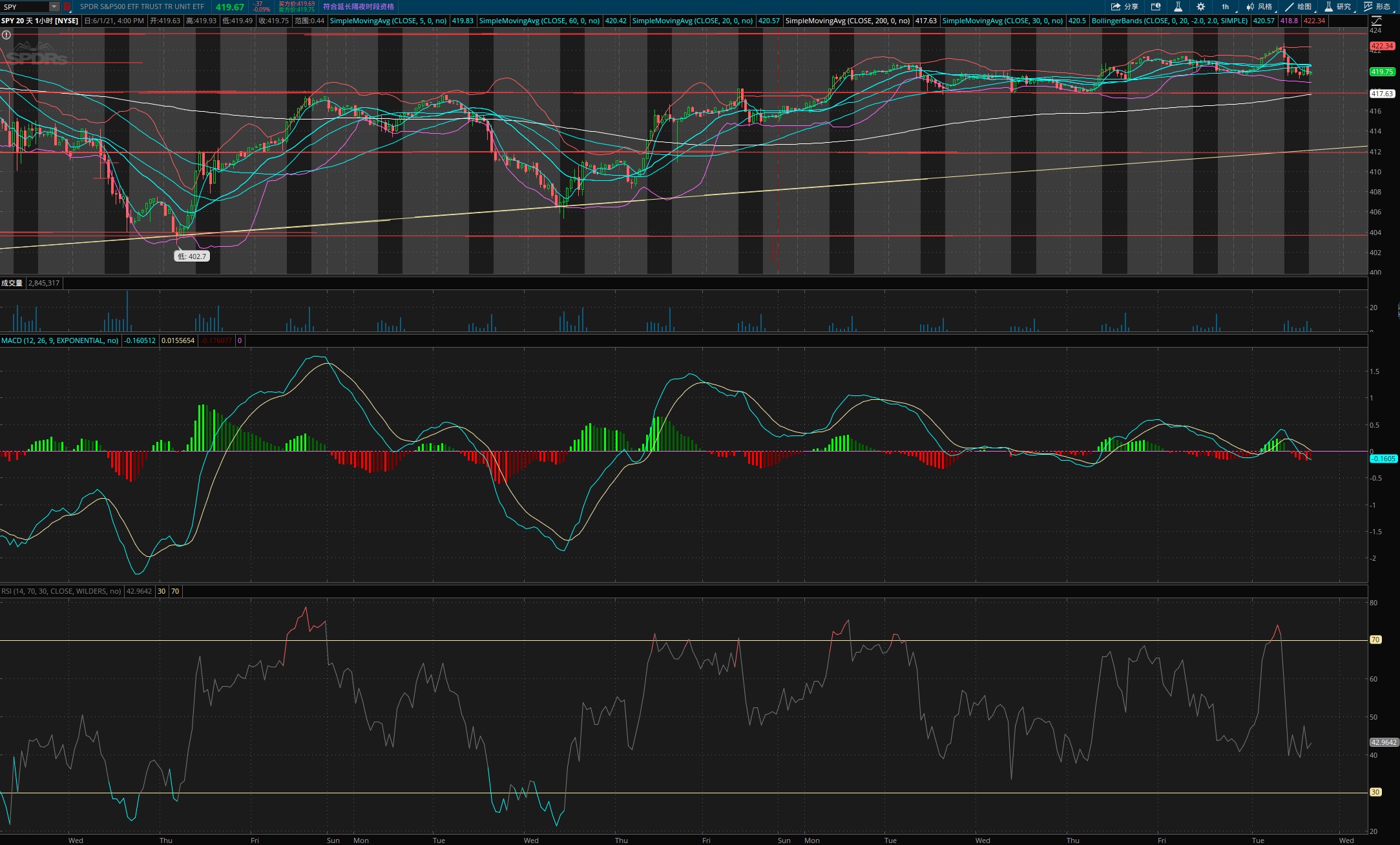This screenshot has height=845, width=1400.
Task: Click the SPY symbol input field
Action: [25, 6]
